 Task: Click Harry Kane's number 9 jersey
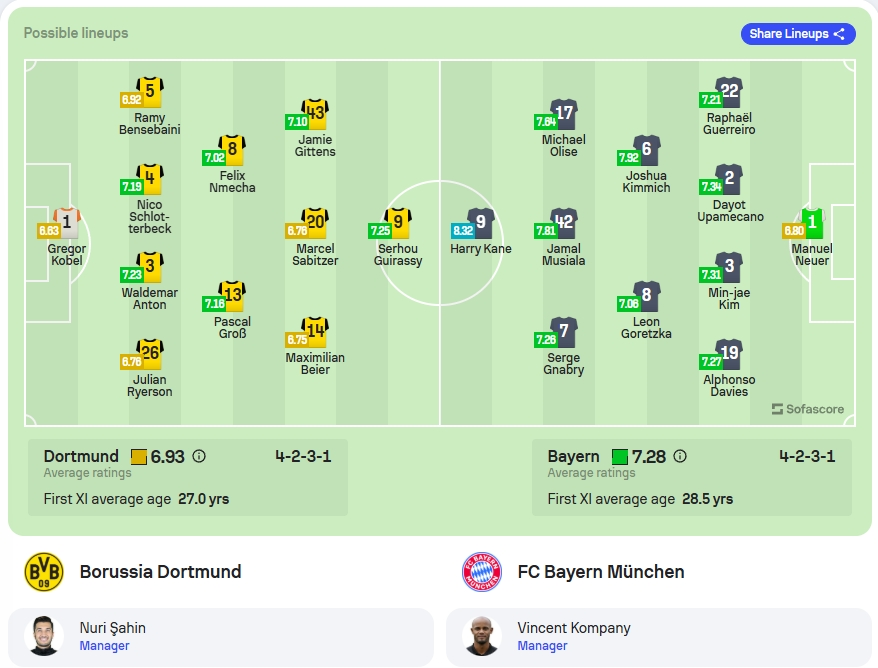pyautogui.click(x=481, y=223)
